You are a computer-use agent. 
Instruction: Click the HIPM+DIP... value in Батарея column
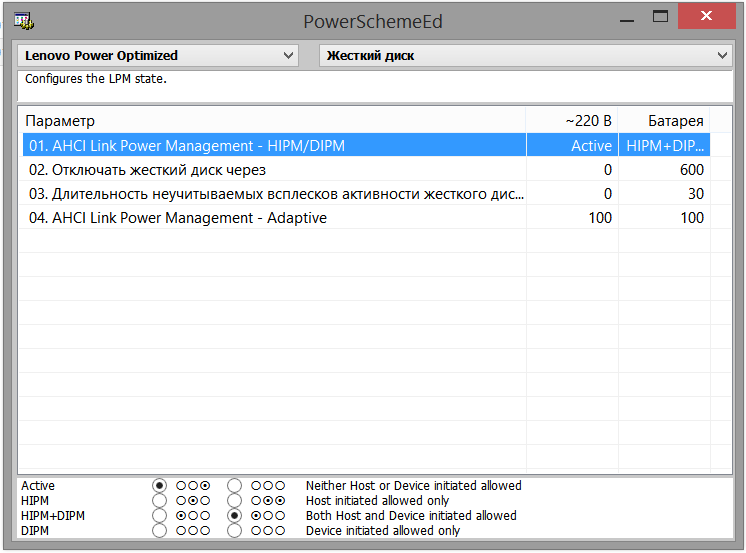tap(665, 146)
